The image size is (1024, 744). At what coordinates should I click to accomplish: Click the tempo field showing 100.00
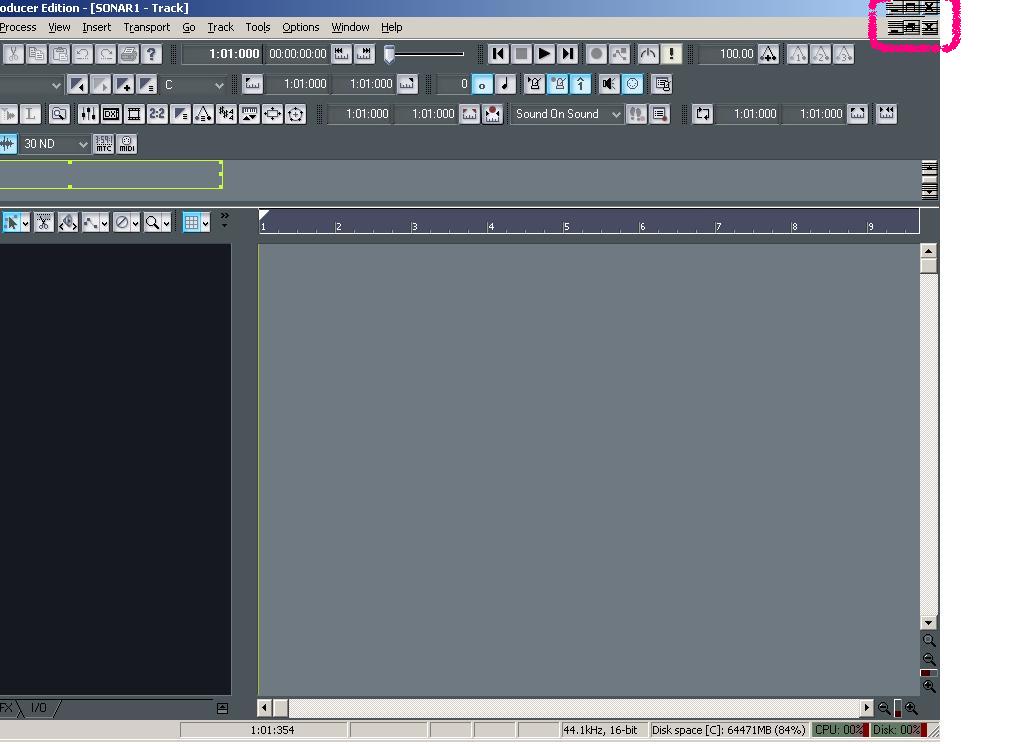[729, 54]
